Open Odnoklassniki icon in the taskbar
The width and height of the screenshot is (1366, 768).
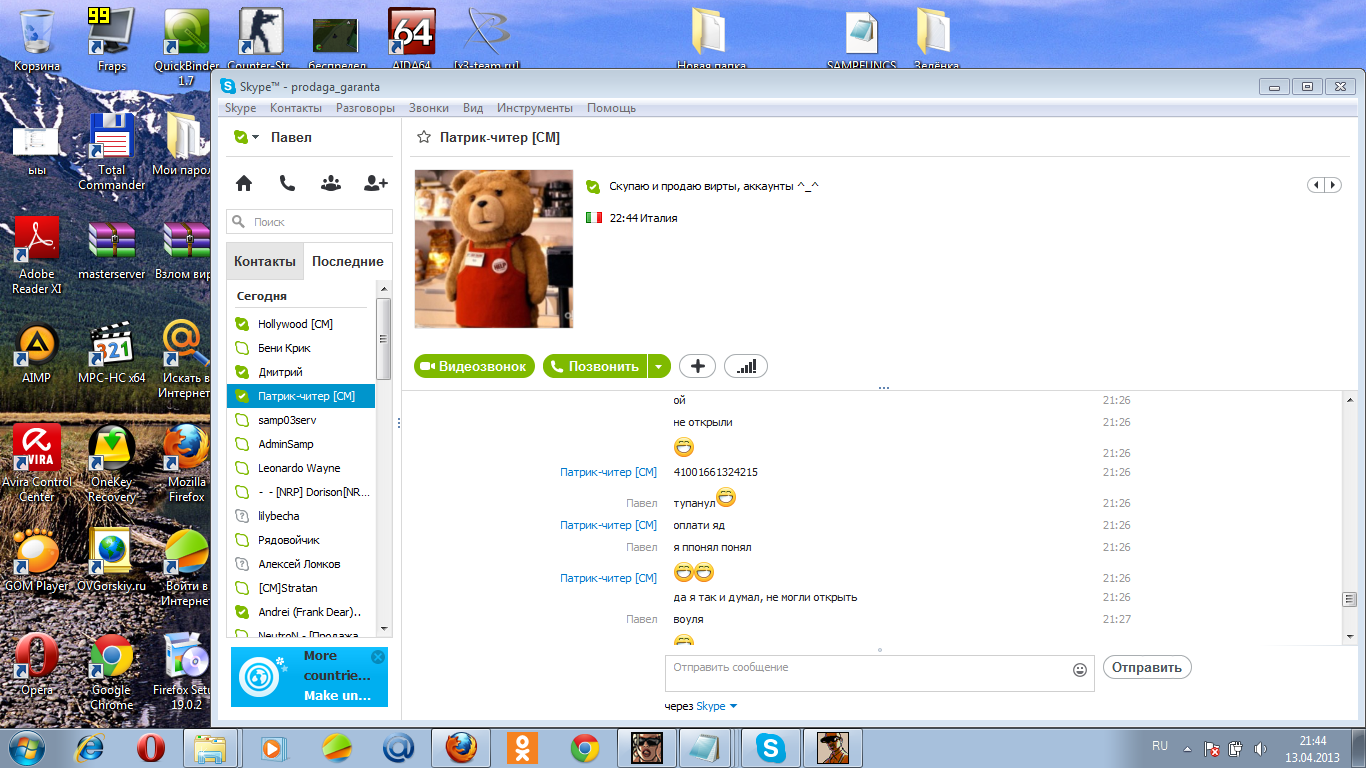coord(522,747)
